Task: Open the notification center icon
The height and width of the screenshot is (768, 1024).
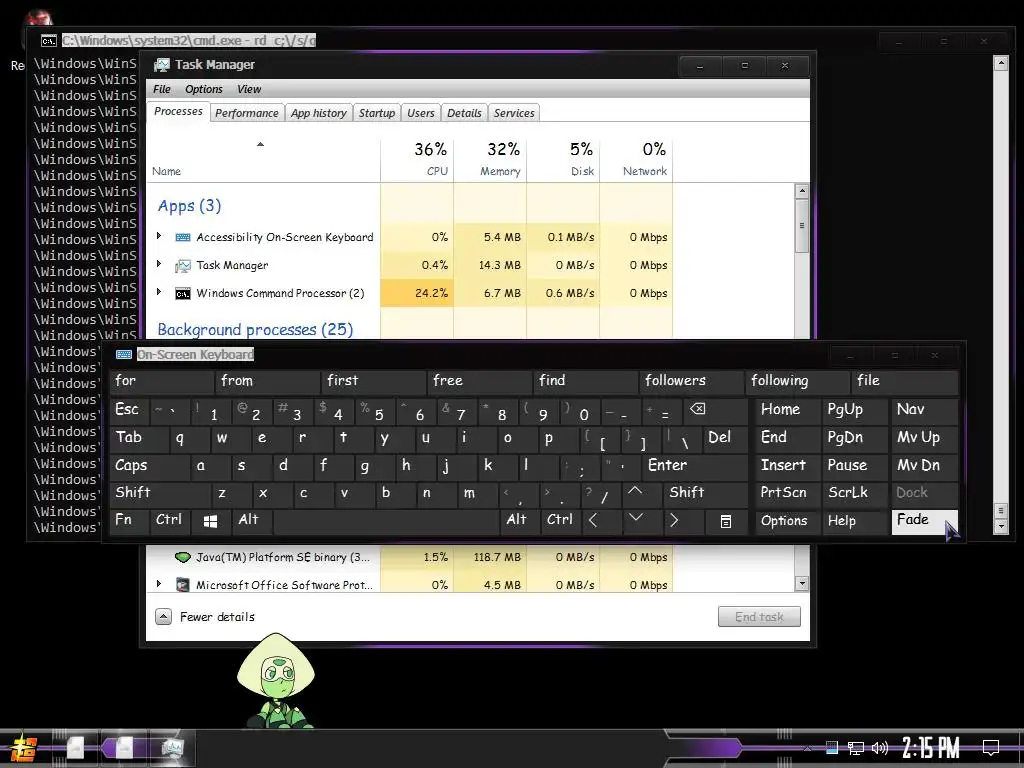Action: pyautogui.click(x=991, y=748)
